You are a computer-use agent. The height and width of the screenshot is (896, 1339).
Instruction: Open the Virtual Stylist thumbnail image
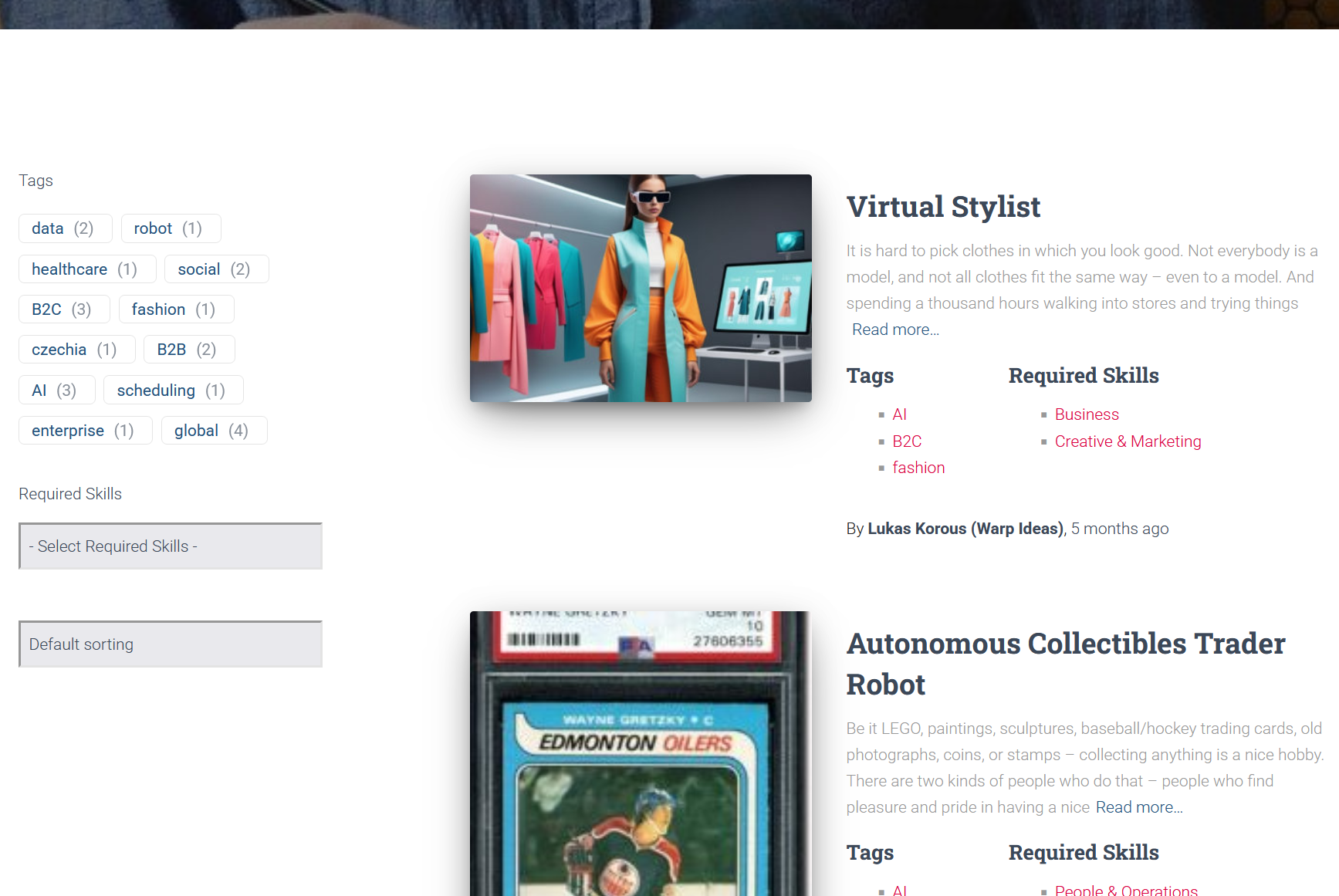click(x=641, y=288)
